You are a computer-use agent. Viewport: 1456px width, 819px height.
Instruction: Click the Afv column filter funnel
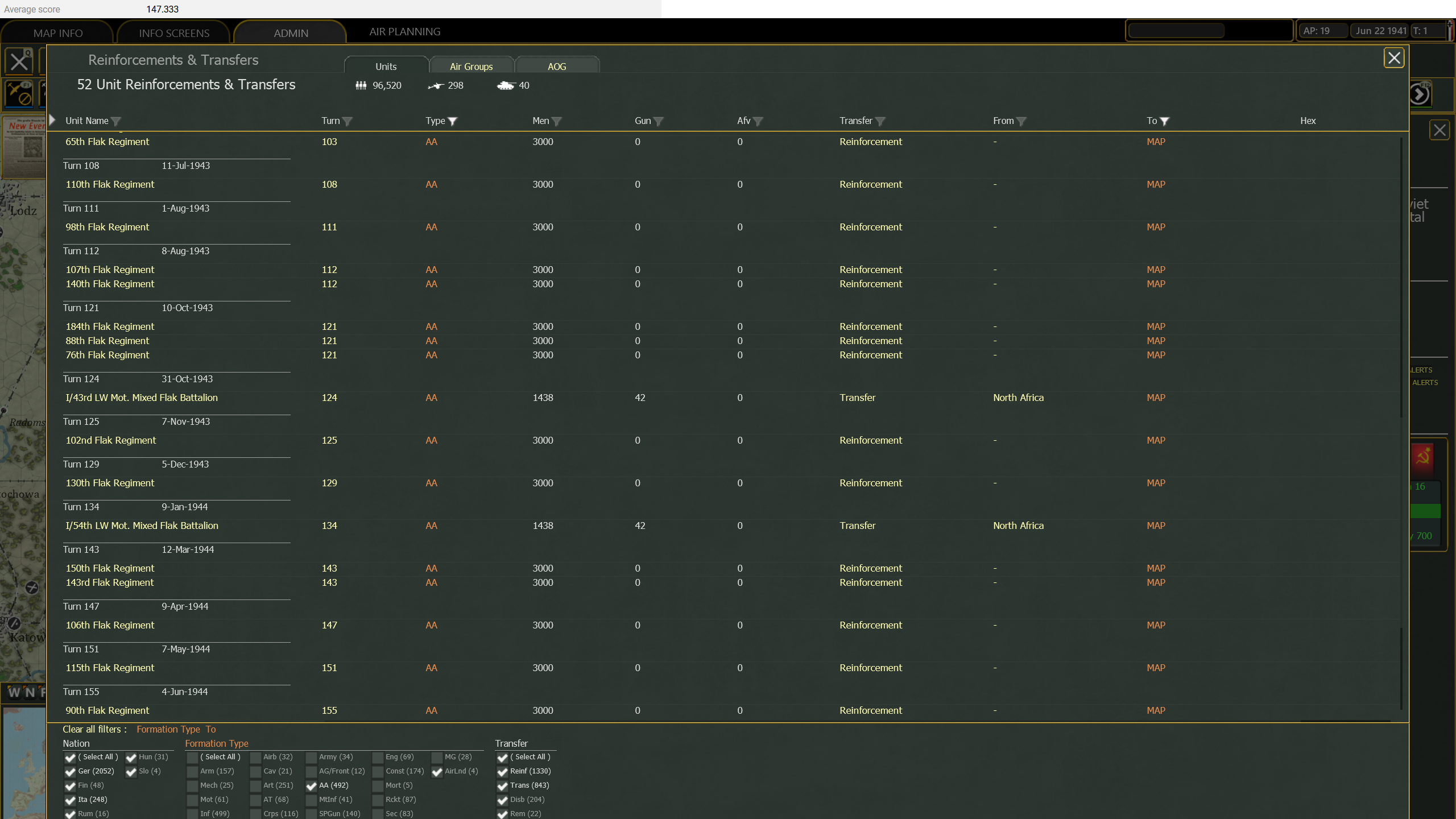pos(758,121)
